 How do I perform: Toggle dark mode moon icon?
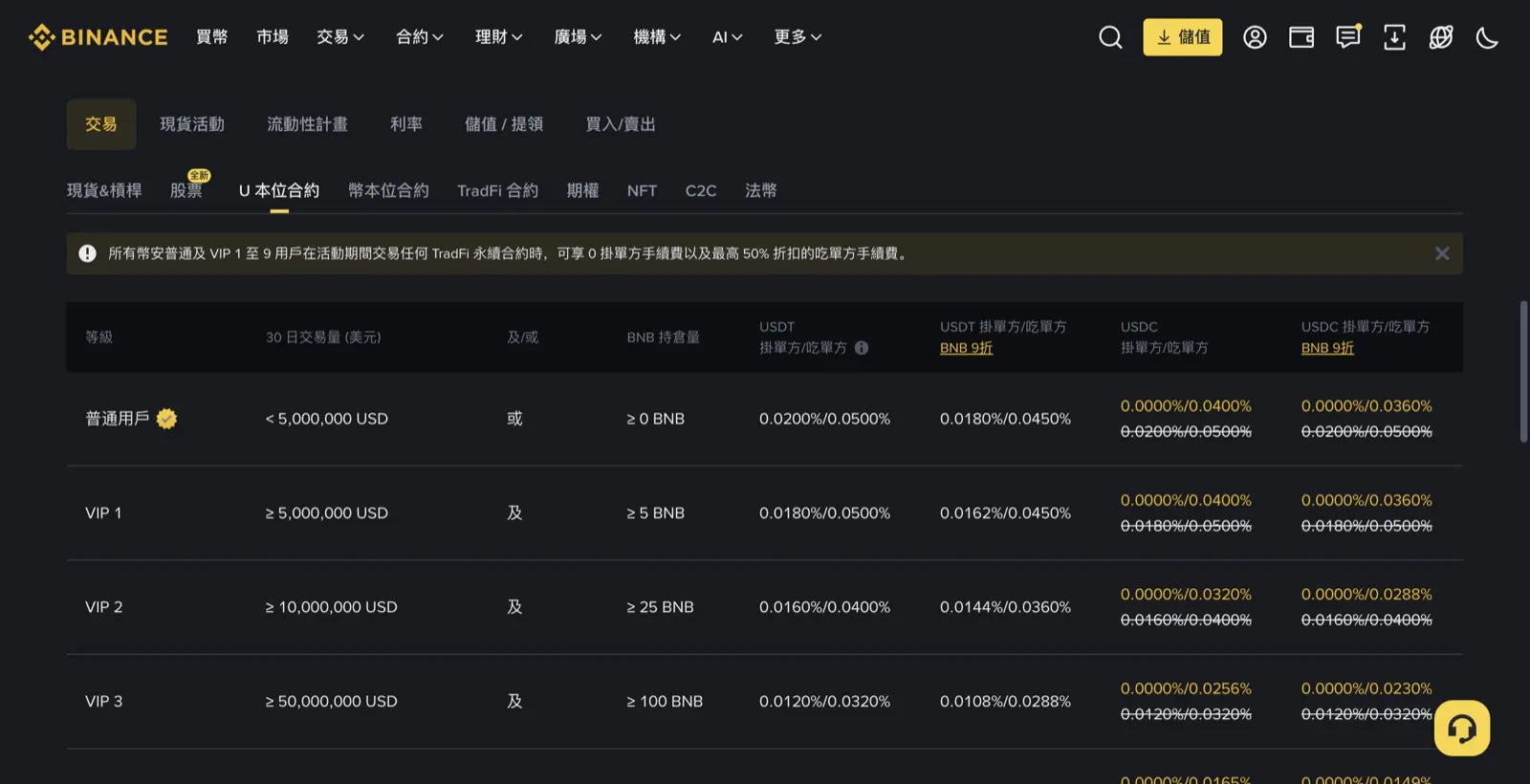click(1487, 37)
